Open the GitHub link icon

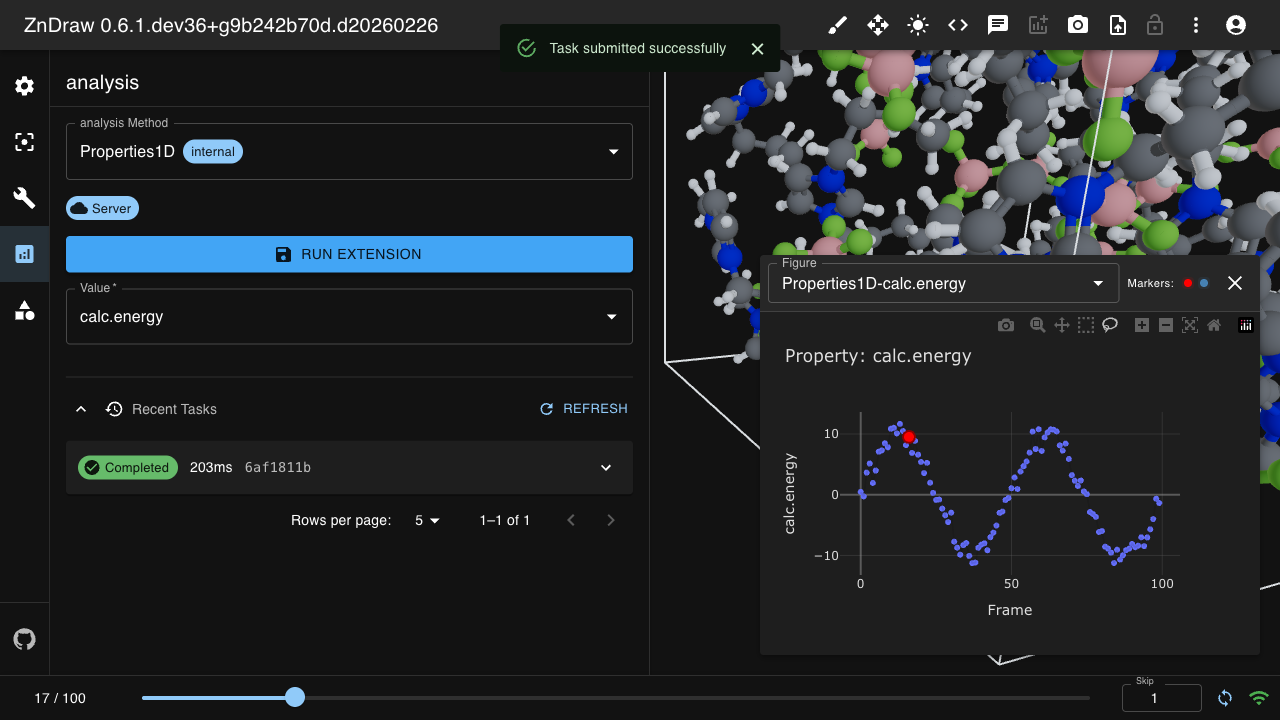pyautogui.click(x=24, y=638)
